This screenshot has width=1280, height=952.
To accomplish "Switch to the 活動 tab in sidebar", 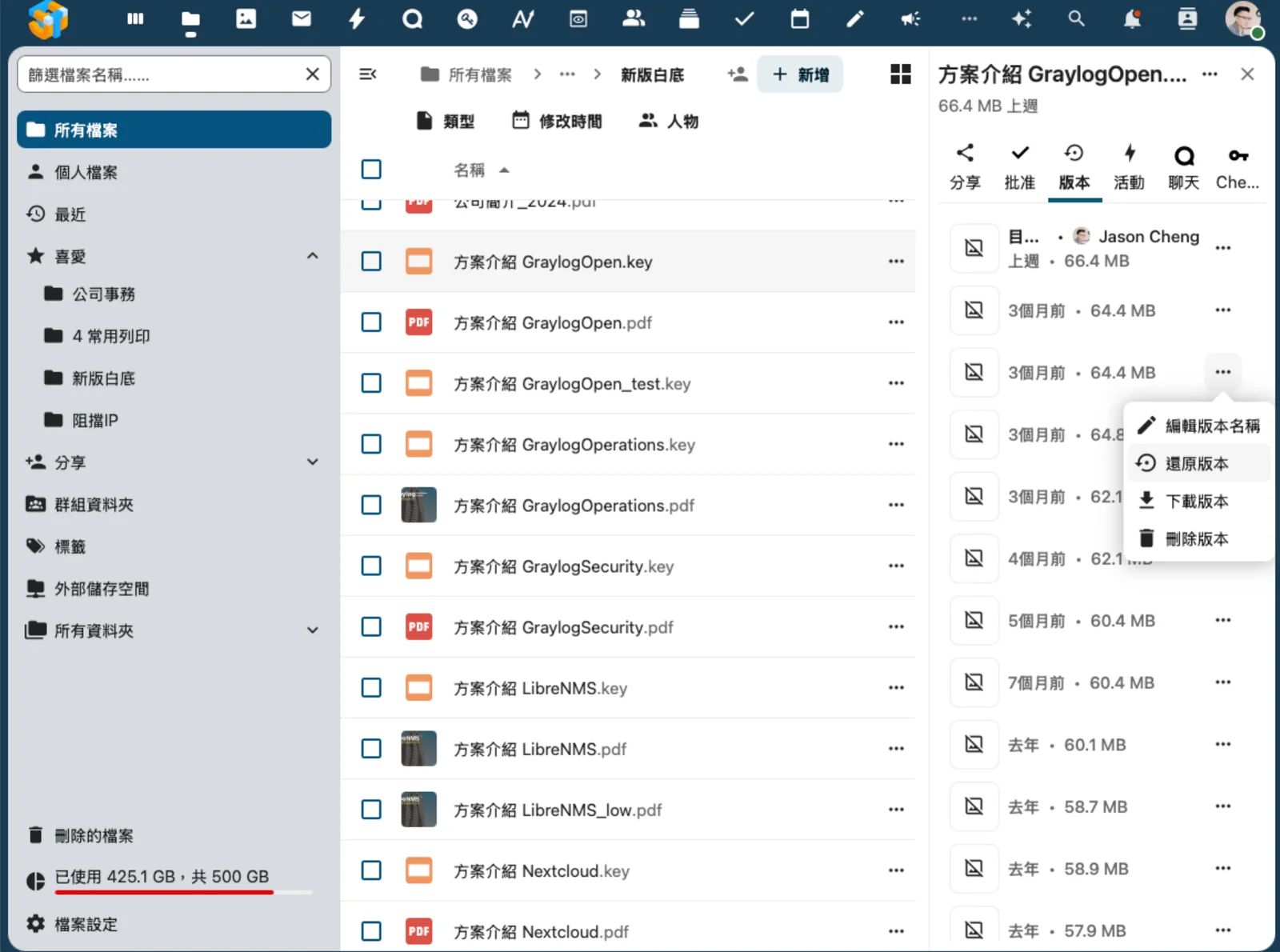I will [x=1129, y=167].
